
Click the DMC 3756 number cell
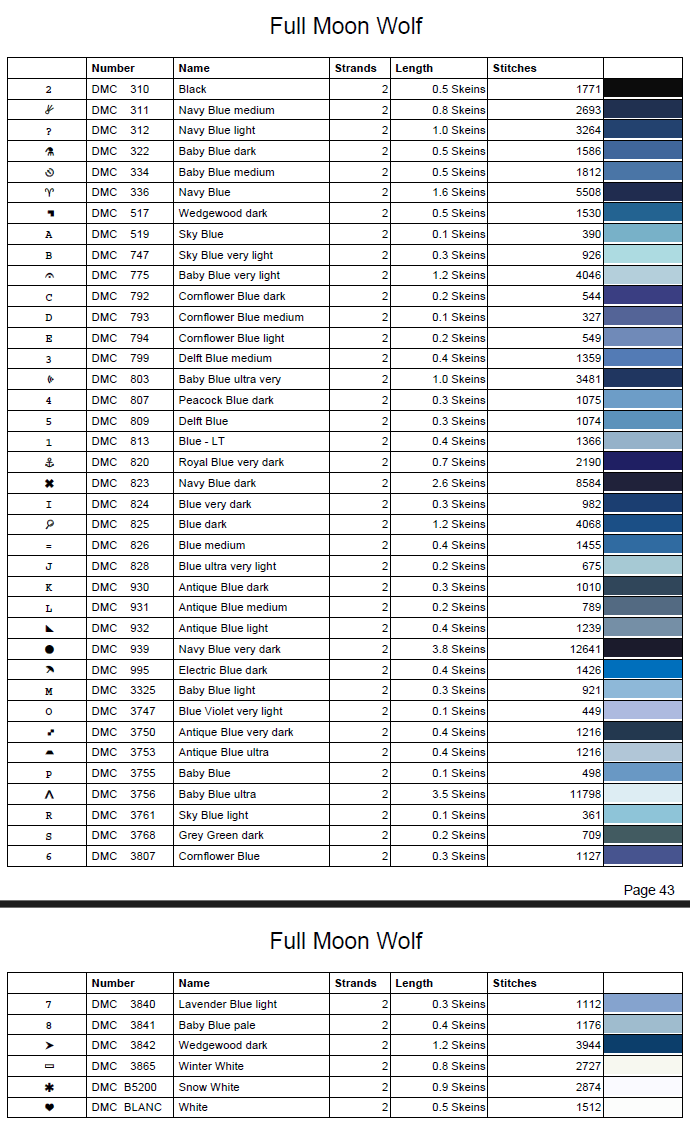[x=130, y=794]
